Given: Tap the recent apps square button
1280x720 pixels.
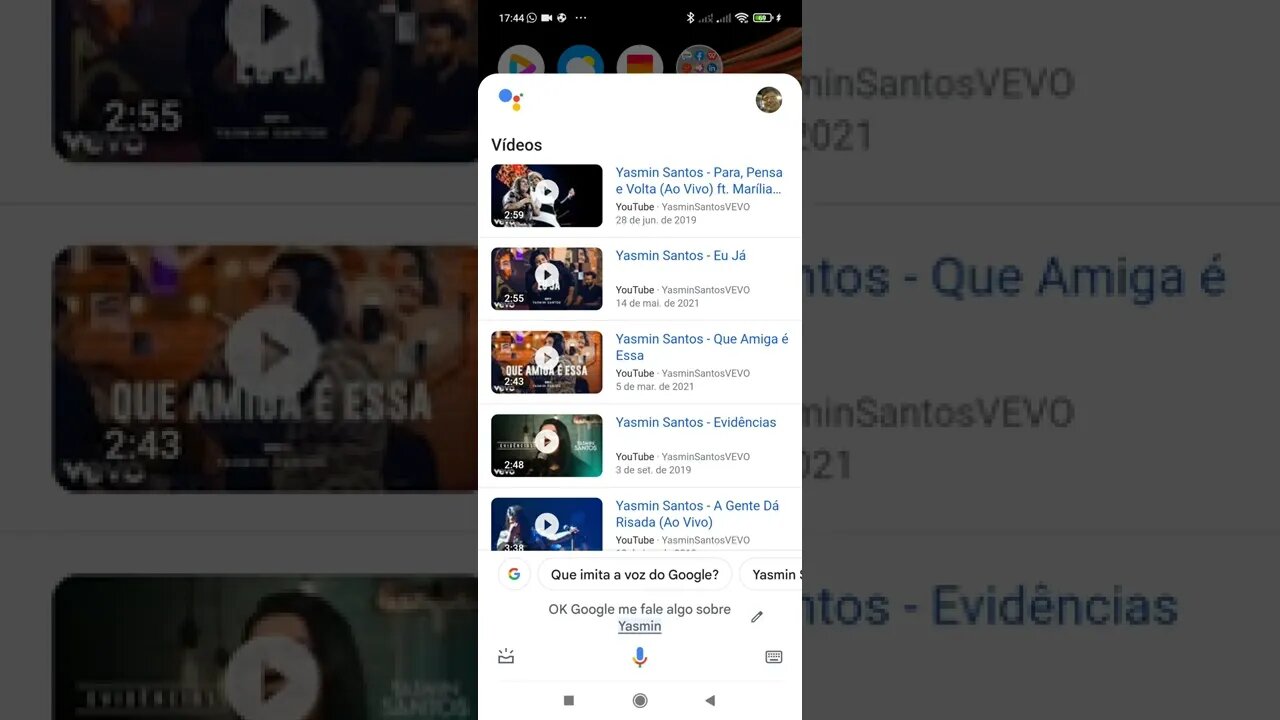Looking at the screenshot, I should pos(569,700).
